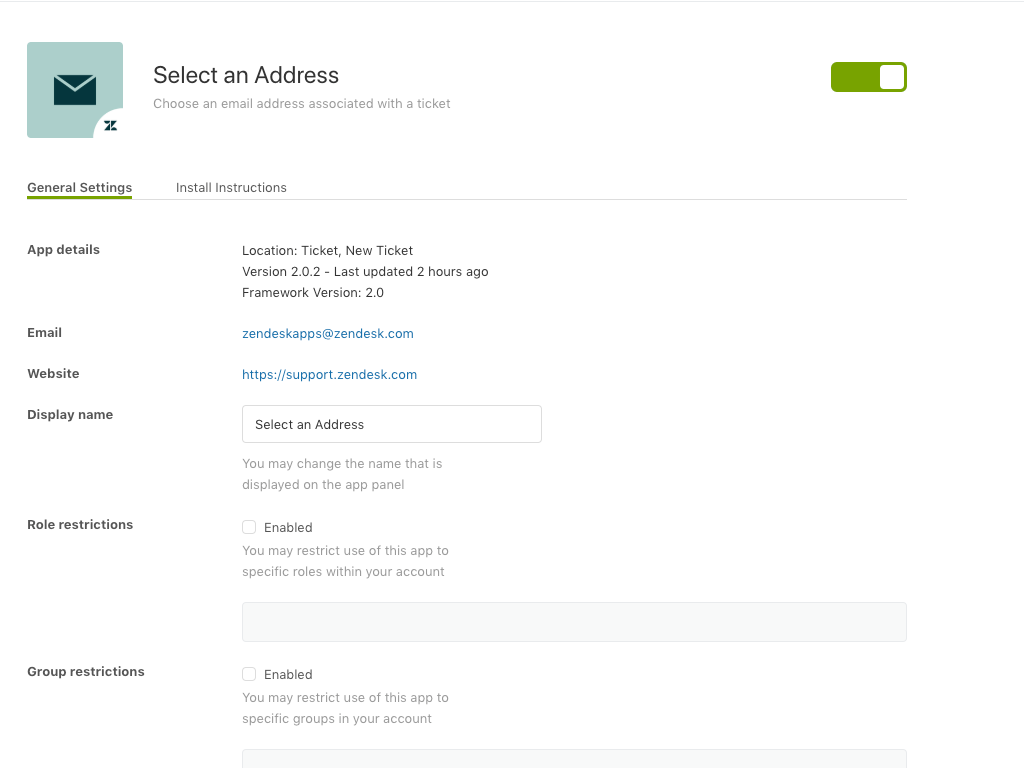Image resolution: width=1024 pixels, height=768 pixels.
Task: Click the Framework Version: 2.0 text
Action: 312,293
